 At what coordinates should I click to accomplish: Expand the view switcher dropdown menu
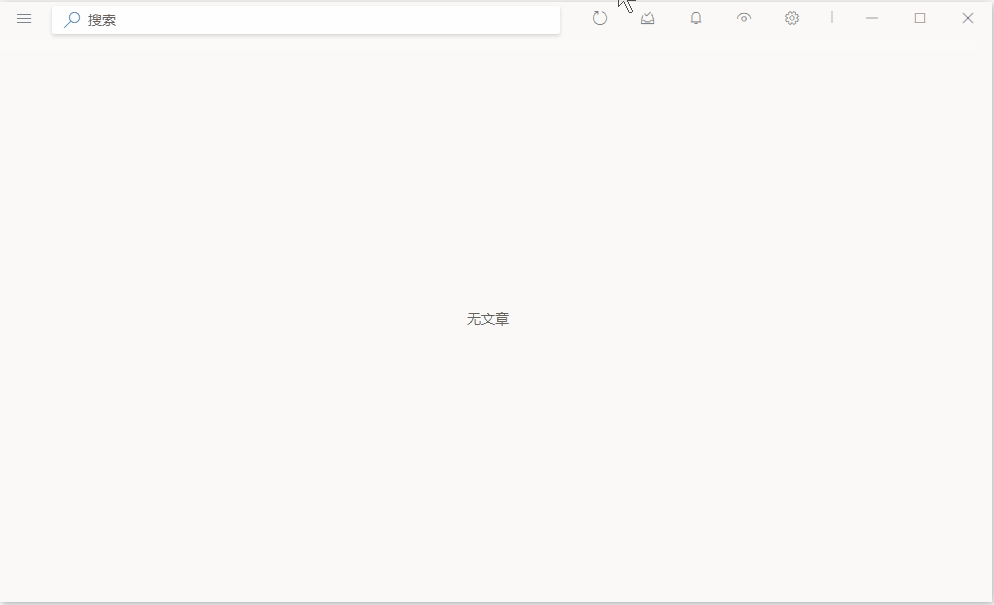[x=744, y=18]
